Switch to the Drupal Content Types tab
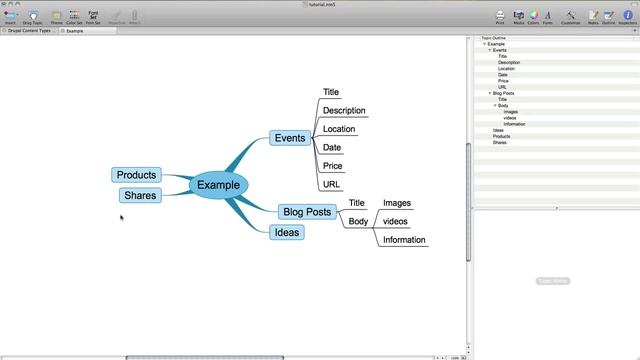Viewport: 640px width, 360px height. point(29,31)
